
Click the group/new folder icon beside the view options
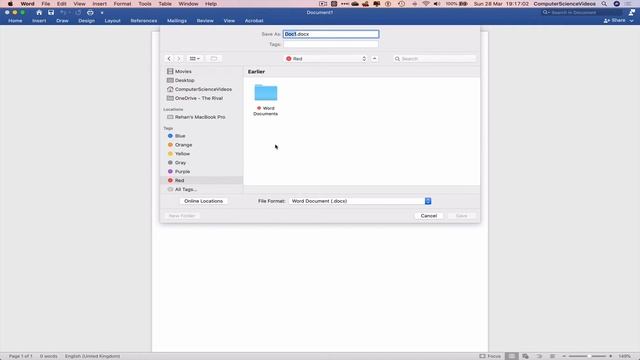tap(214, 59)
